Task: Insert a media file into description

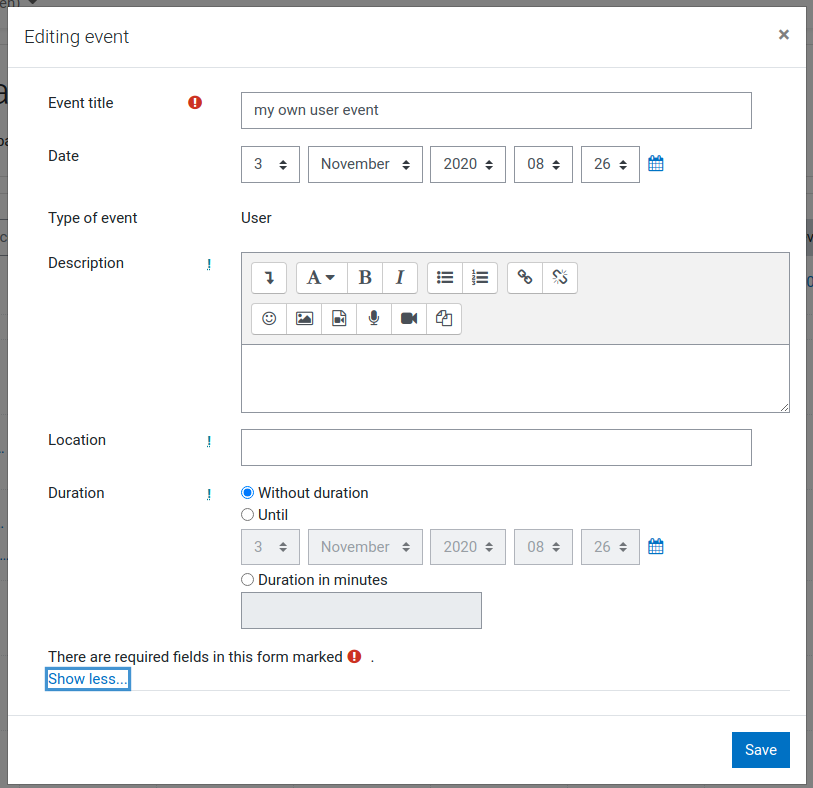Action: [339, 318]
